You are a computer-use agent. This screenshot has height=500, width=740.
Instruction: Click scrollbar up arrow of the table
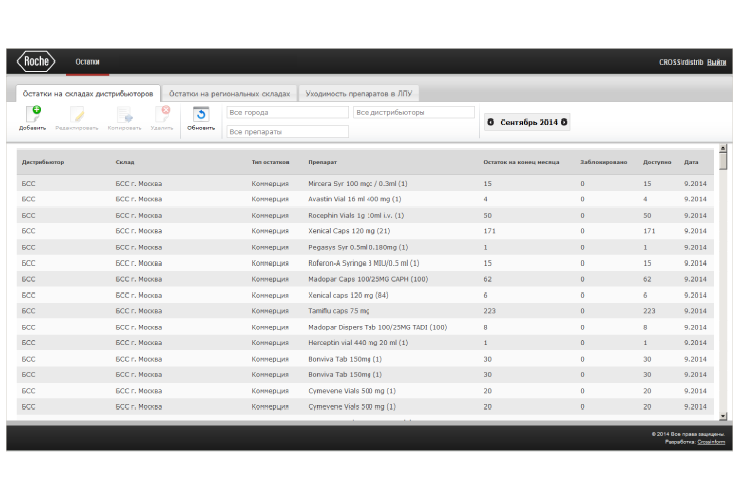pos(723,152)
